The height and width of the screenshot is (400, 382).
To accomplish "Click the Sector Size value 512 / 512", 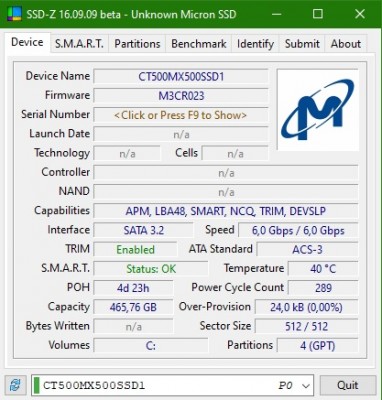I will pyautogui.click(x=306, y=326).
